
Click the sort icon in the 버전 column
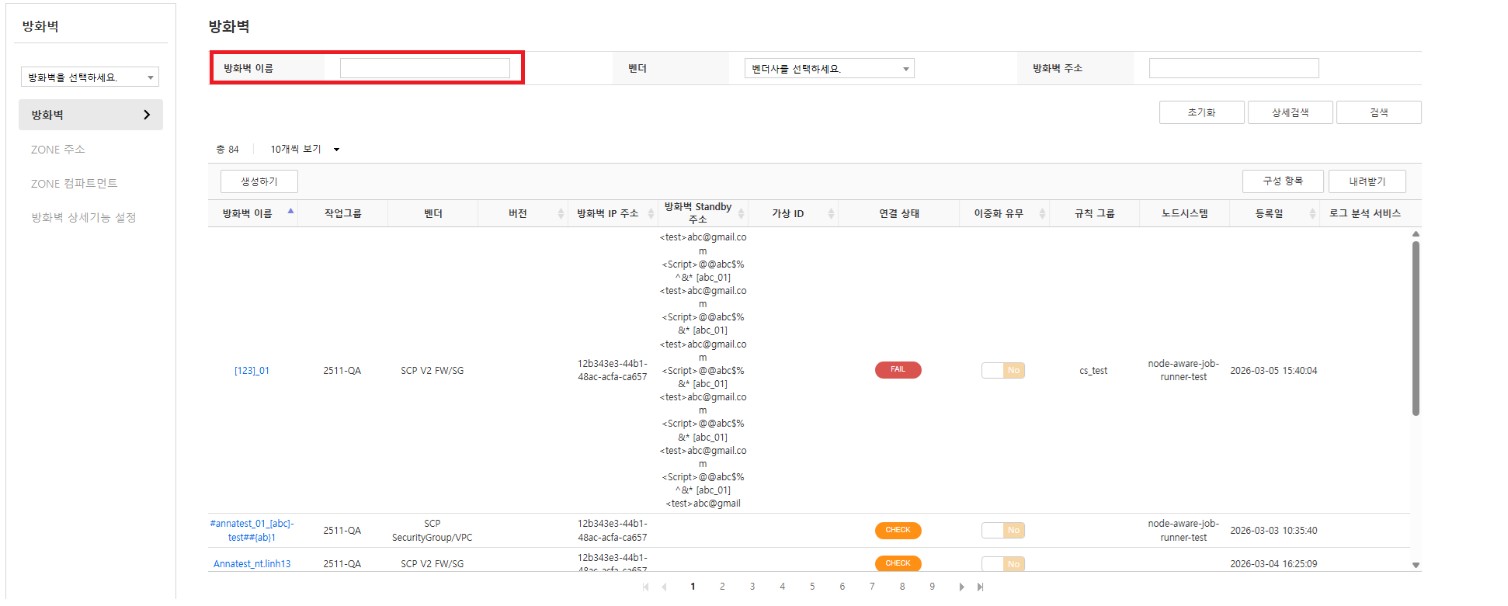[x=561, y=214]
